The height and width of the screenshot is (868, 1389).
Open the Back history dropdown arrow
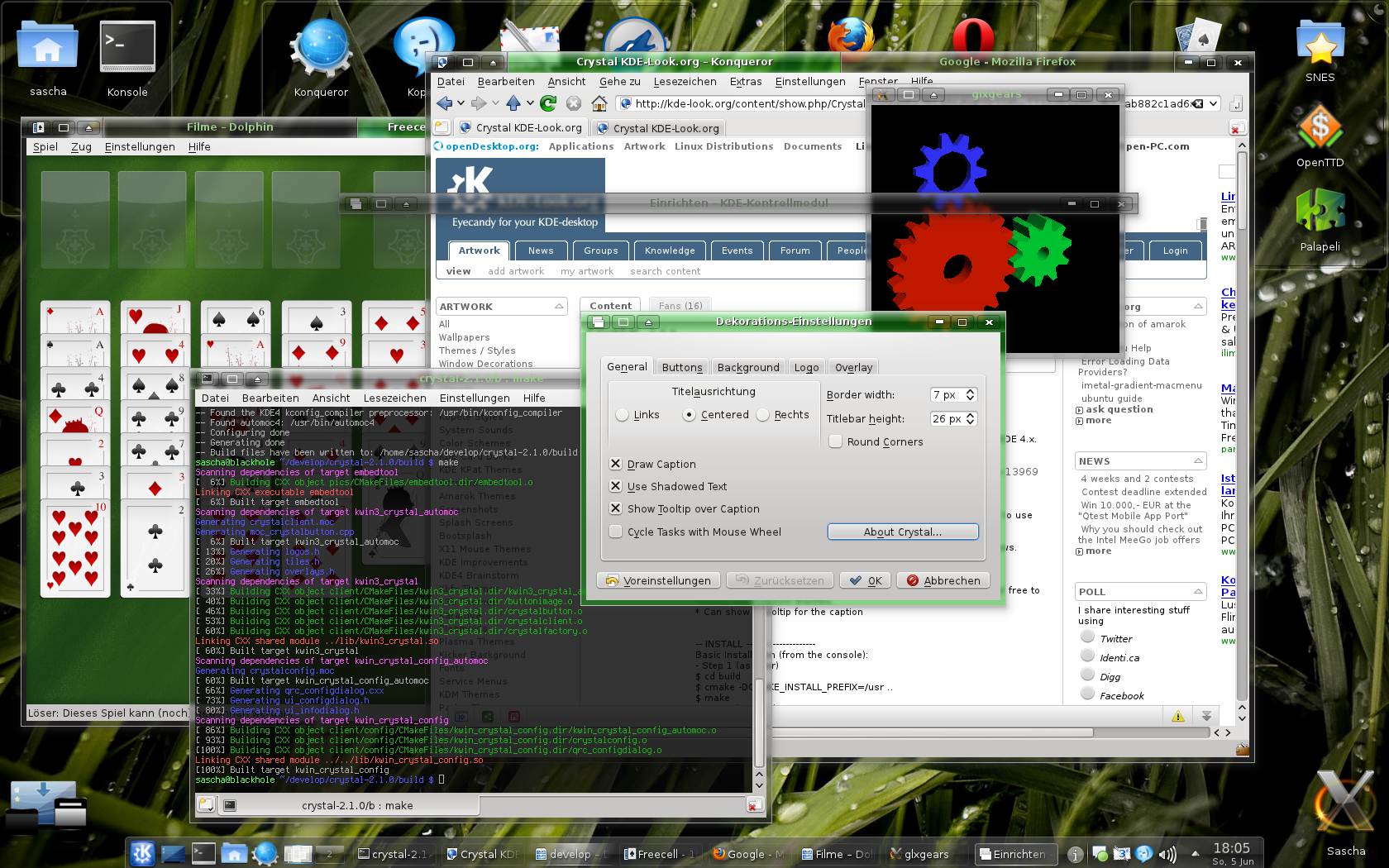coord(461,103)
